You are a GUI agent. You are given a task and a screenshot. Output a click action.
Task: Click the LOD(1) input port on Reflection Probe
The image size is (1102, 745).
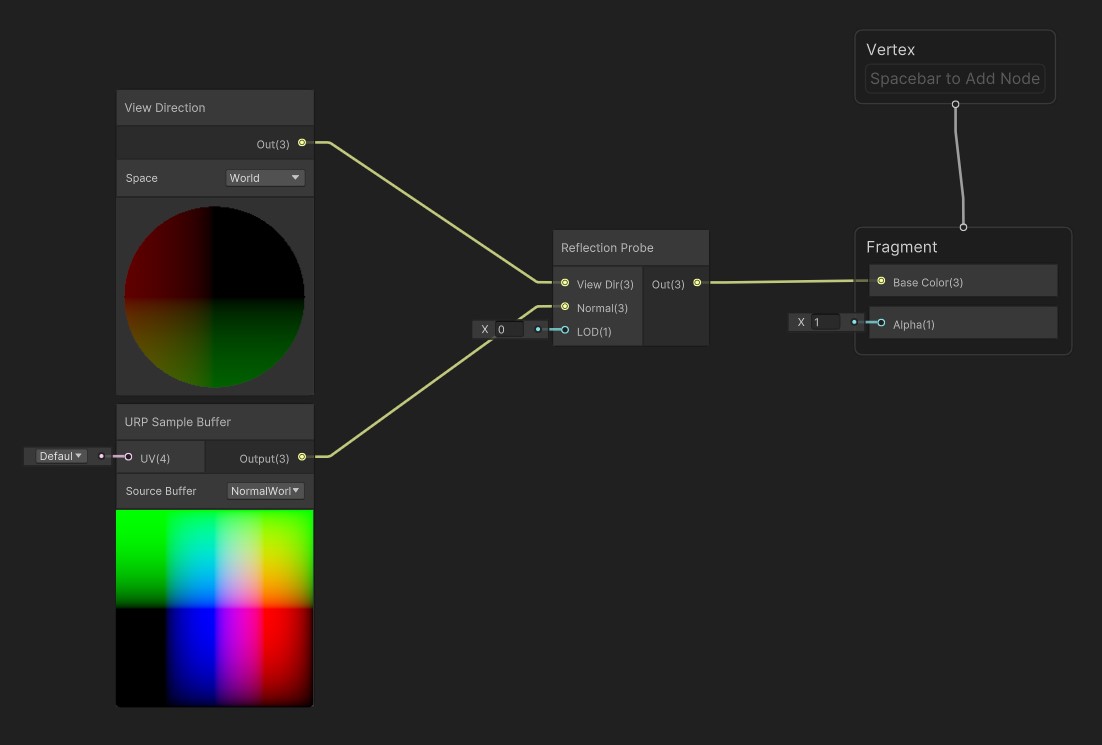(x=563, y=331)
